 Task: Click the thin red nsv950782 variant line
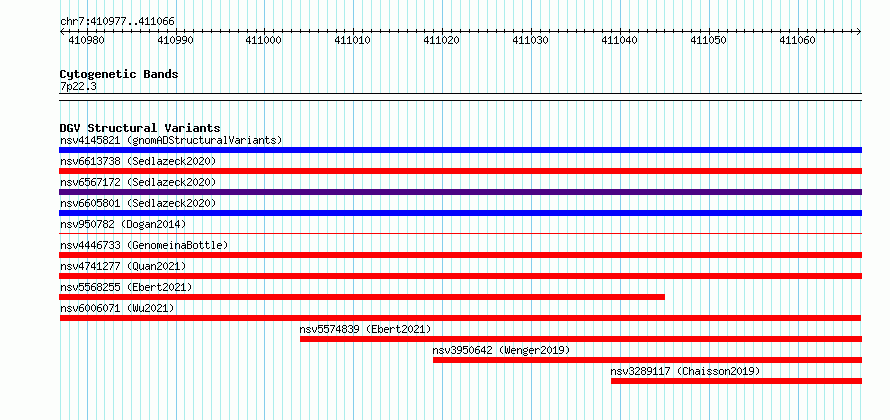[x=460, y=233]
